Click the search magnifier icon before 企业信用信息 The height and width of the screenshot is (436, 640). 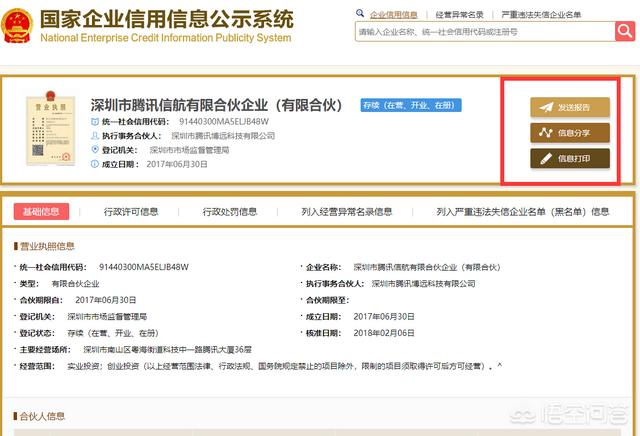[363, 15]
